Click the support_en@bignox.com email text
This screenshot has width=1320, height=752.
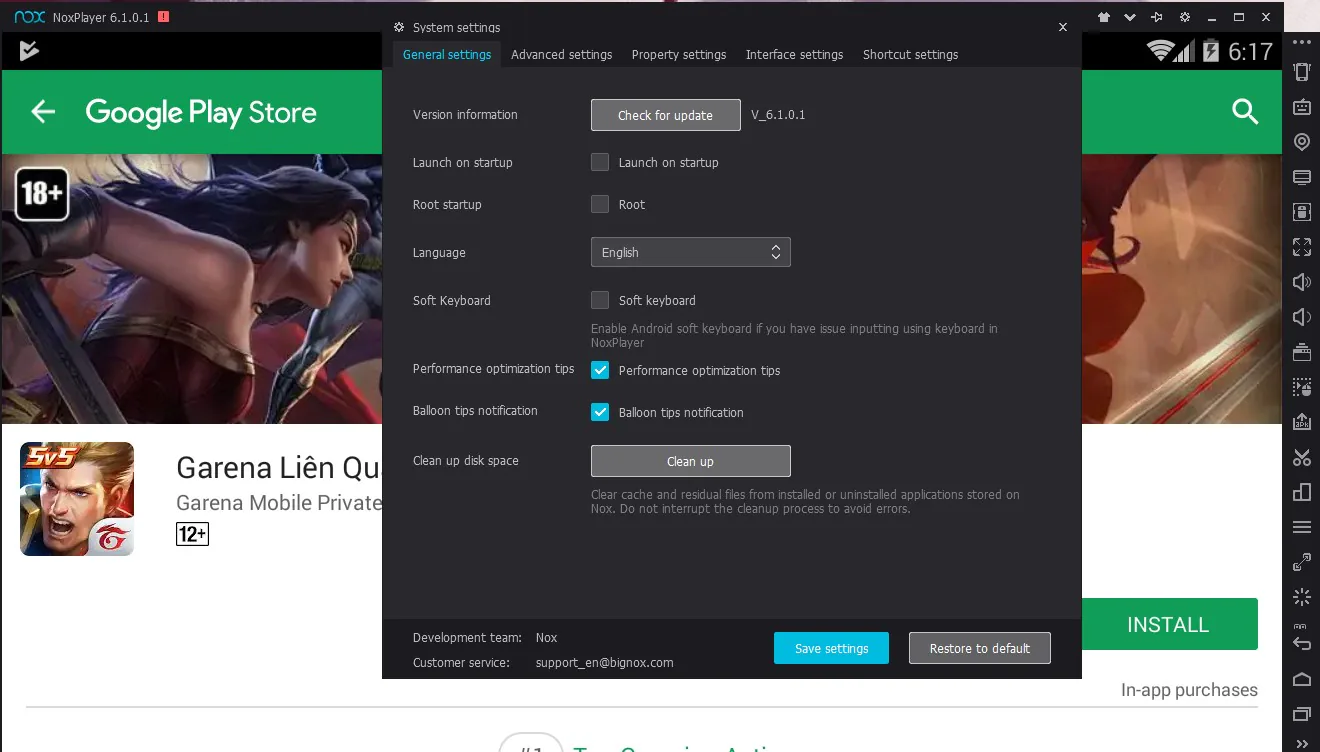tap(605, 662)
